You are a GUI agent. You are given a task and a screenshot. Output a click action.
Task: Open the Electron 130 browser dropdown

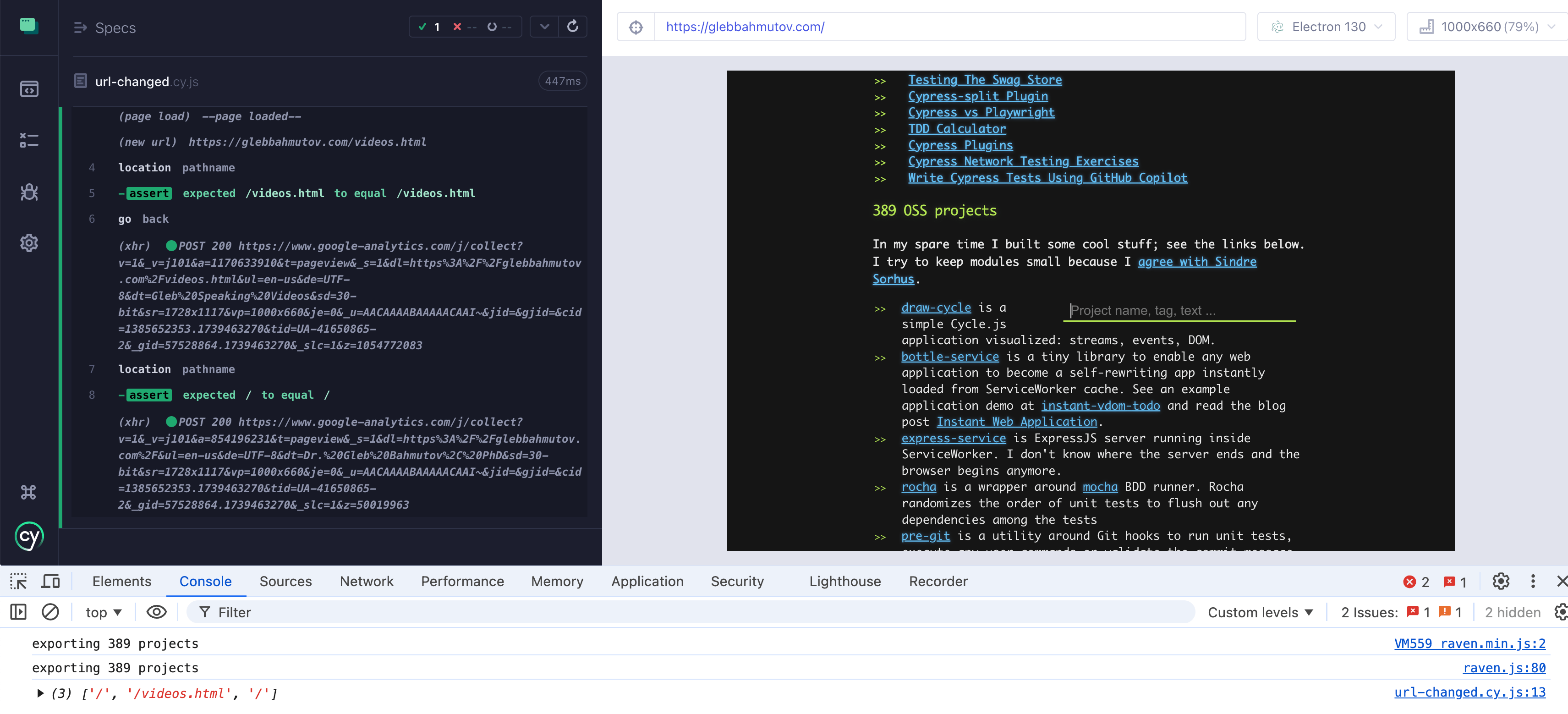tap(1326, 27)
